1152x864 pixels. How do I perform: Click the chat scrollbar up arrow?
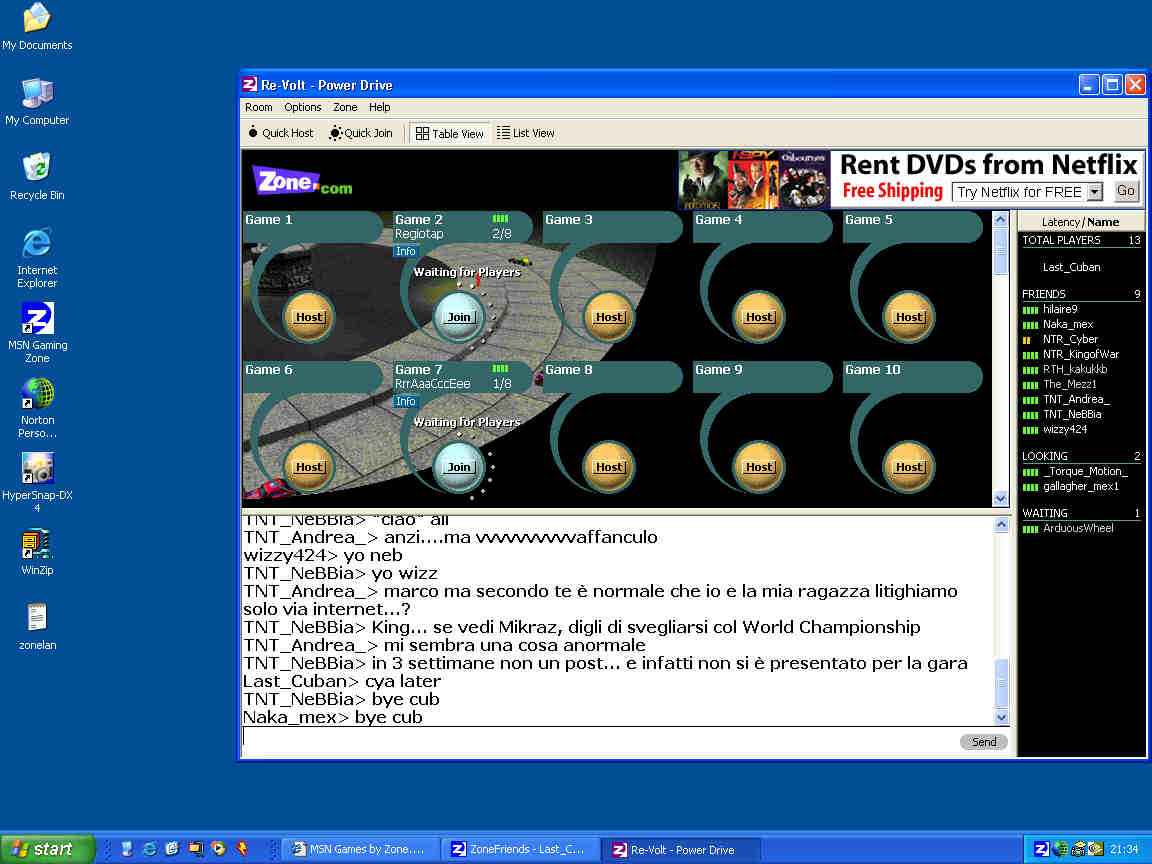(1001, 525)
